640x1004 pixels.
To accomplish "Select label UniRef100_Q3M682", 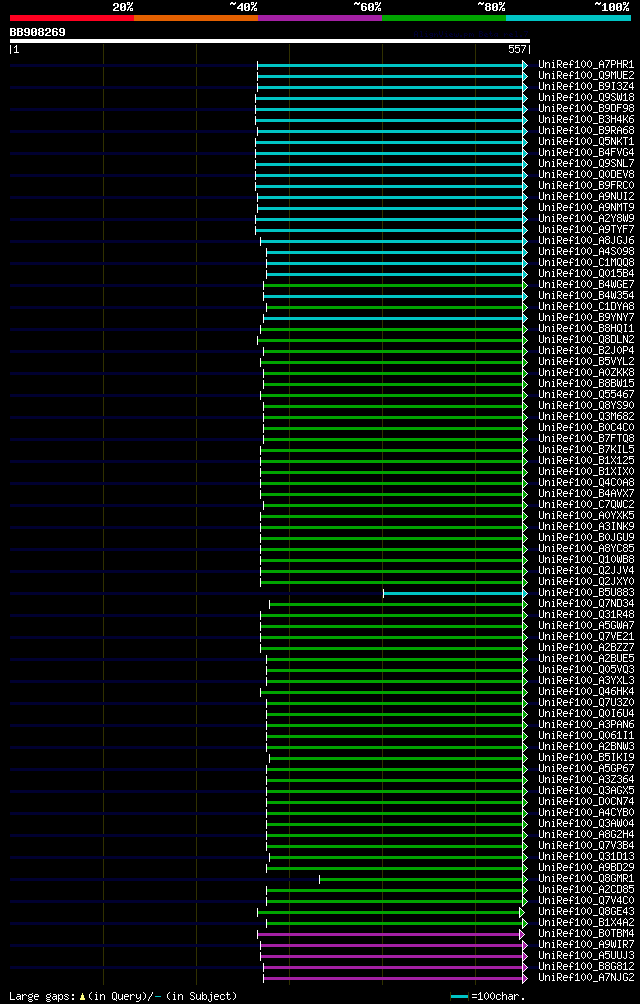I will point(586,417).
